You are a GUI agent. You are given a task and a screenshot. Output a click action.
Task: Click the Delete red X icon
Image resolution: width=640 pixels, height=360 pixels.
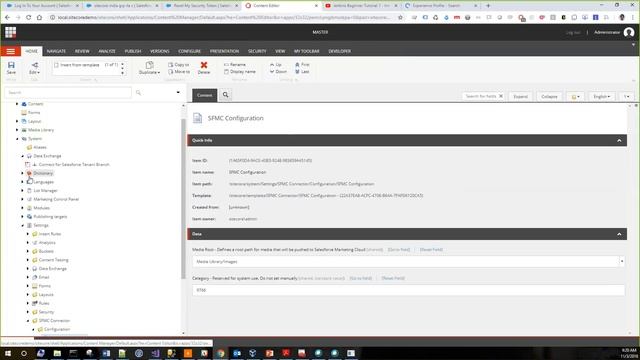click(204, 68)
